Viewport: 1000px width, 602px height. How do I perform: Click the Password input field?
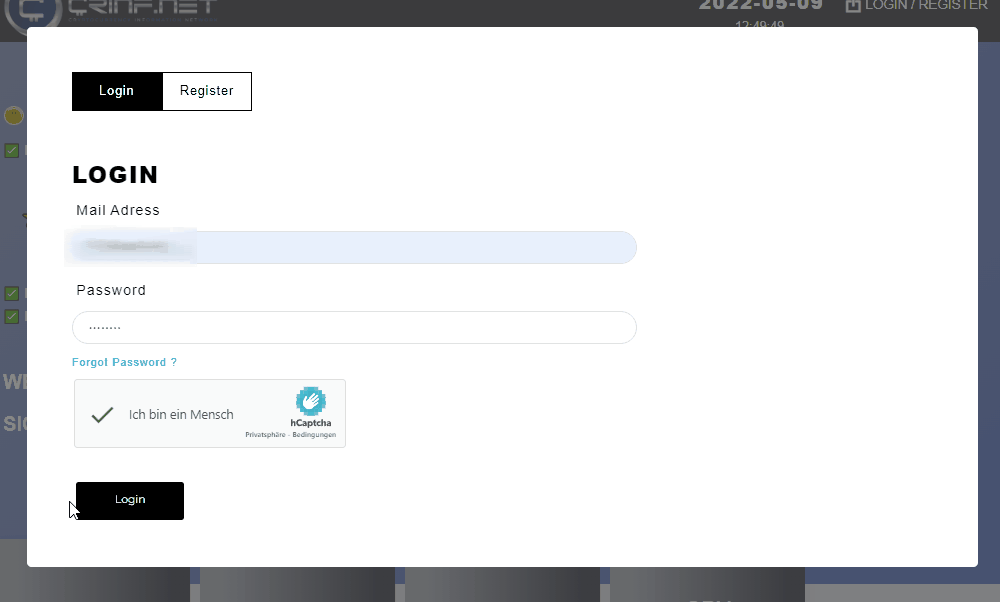[x=354, y=328]
